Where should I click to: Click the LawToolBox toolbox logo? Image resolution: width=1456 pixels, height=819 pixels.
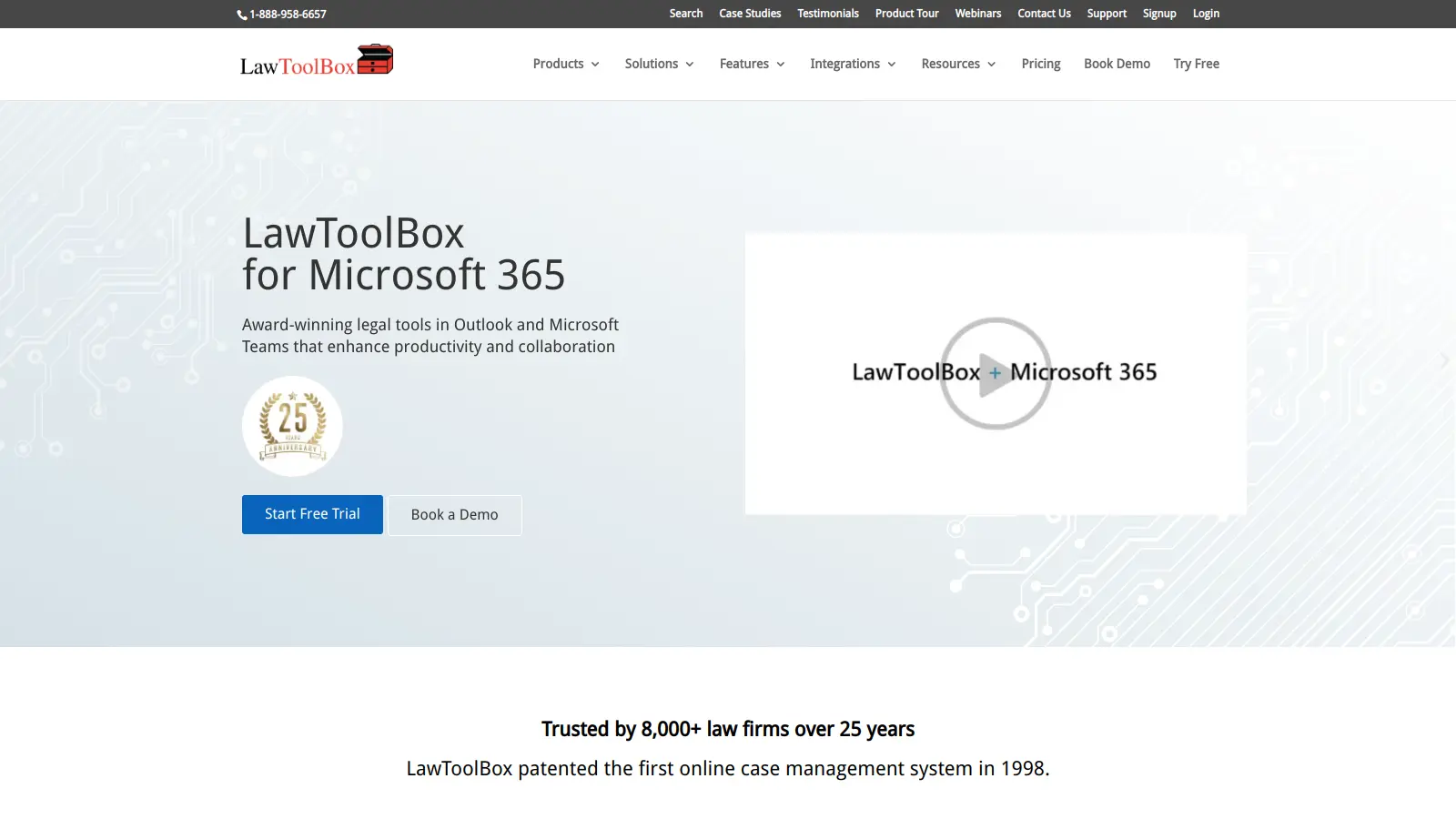(x=374, y=60)
